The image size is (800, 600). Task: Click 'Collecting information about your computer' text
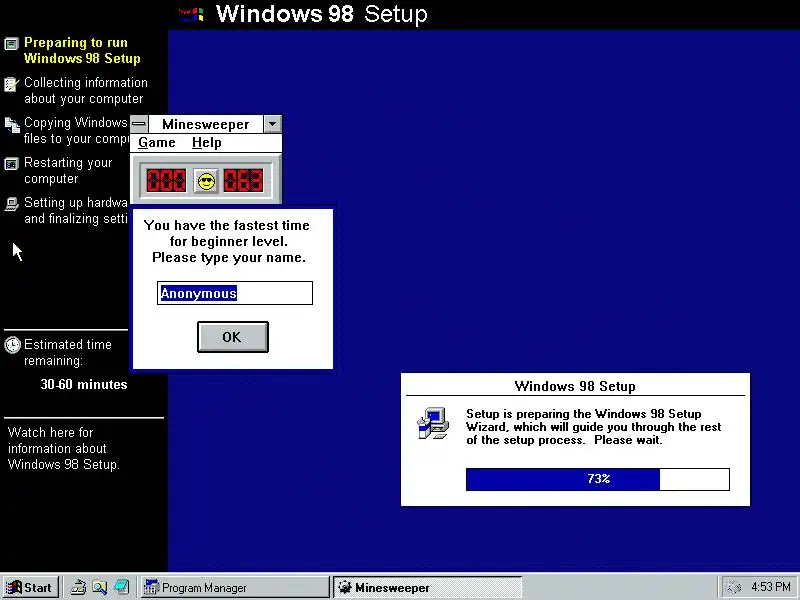tap(86, 90)
